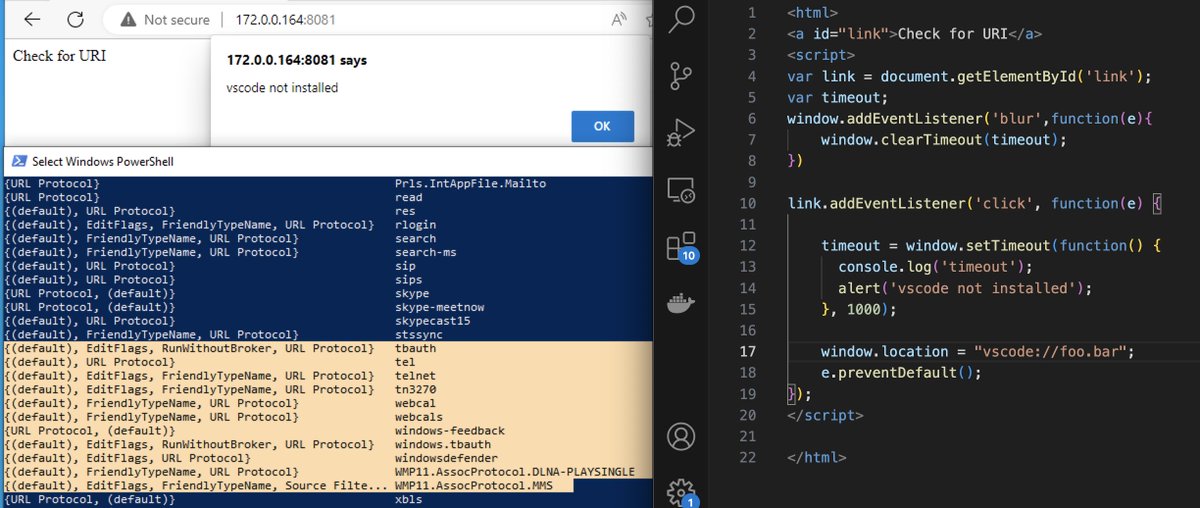
Task: Click the opening <script> tag on line 3
Action: click(821, 55)
